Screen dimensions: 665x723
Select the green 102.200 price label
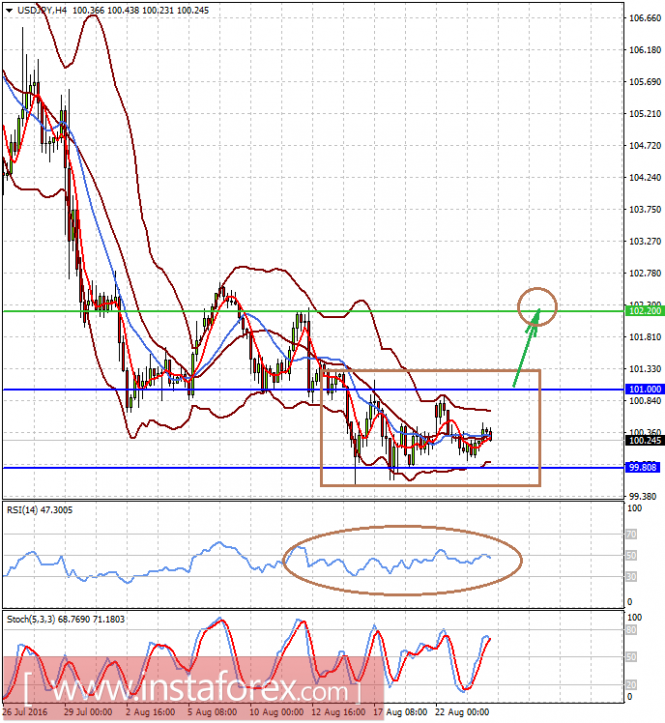(644, 311)
